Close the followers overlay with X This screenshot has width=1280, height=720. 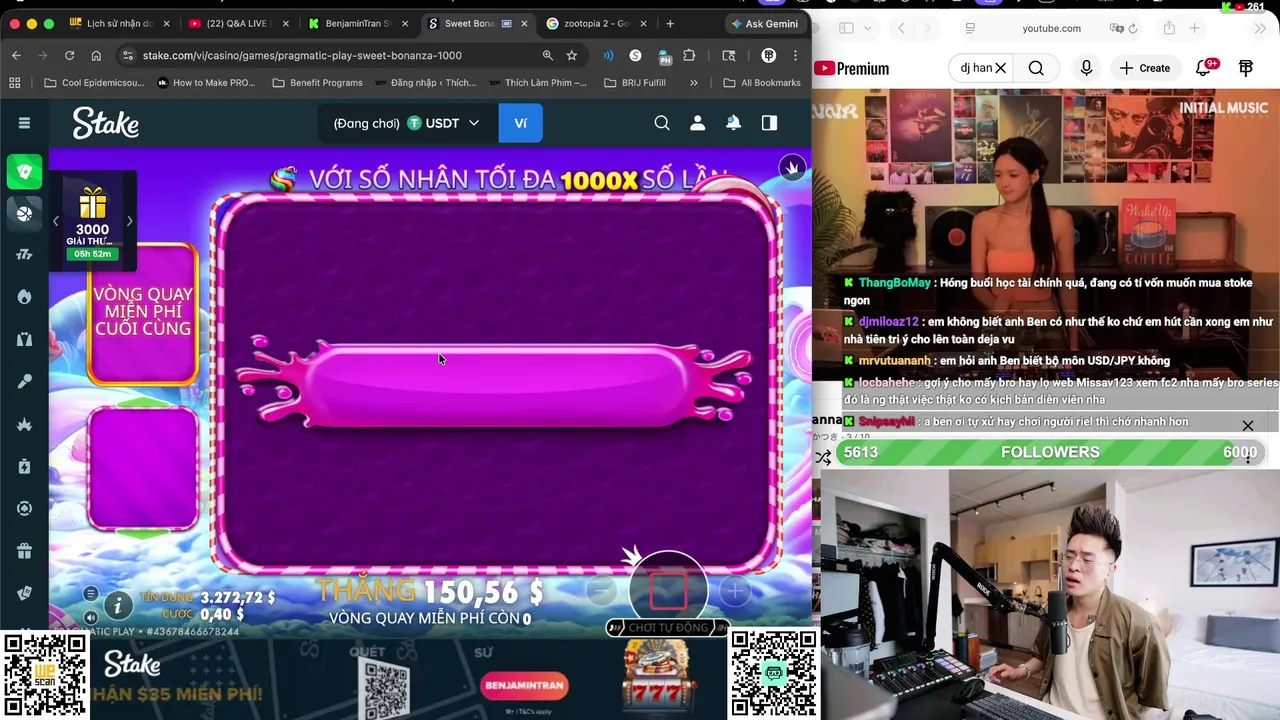pyautogui.click(x=1248, y=426)
